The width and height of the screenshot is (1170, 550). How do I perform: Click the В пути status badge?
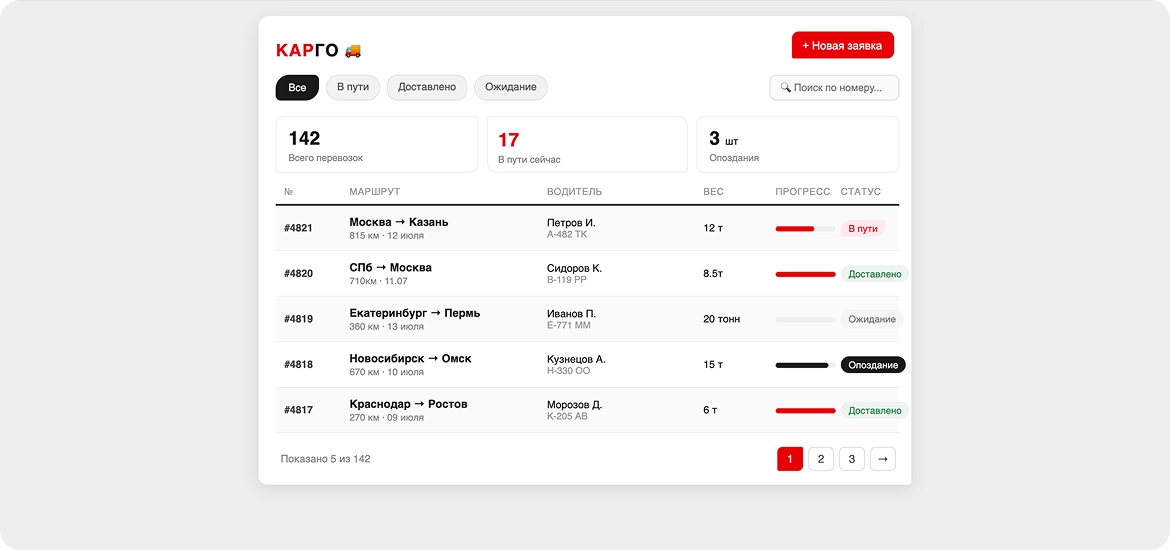tap(863, 229)
